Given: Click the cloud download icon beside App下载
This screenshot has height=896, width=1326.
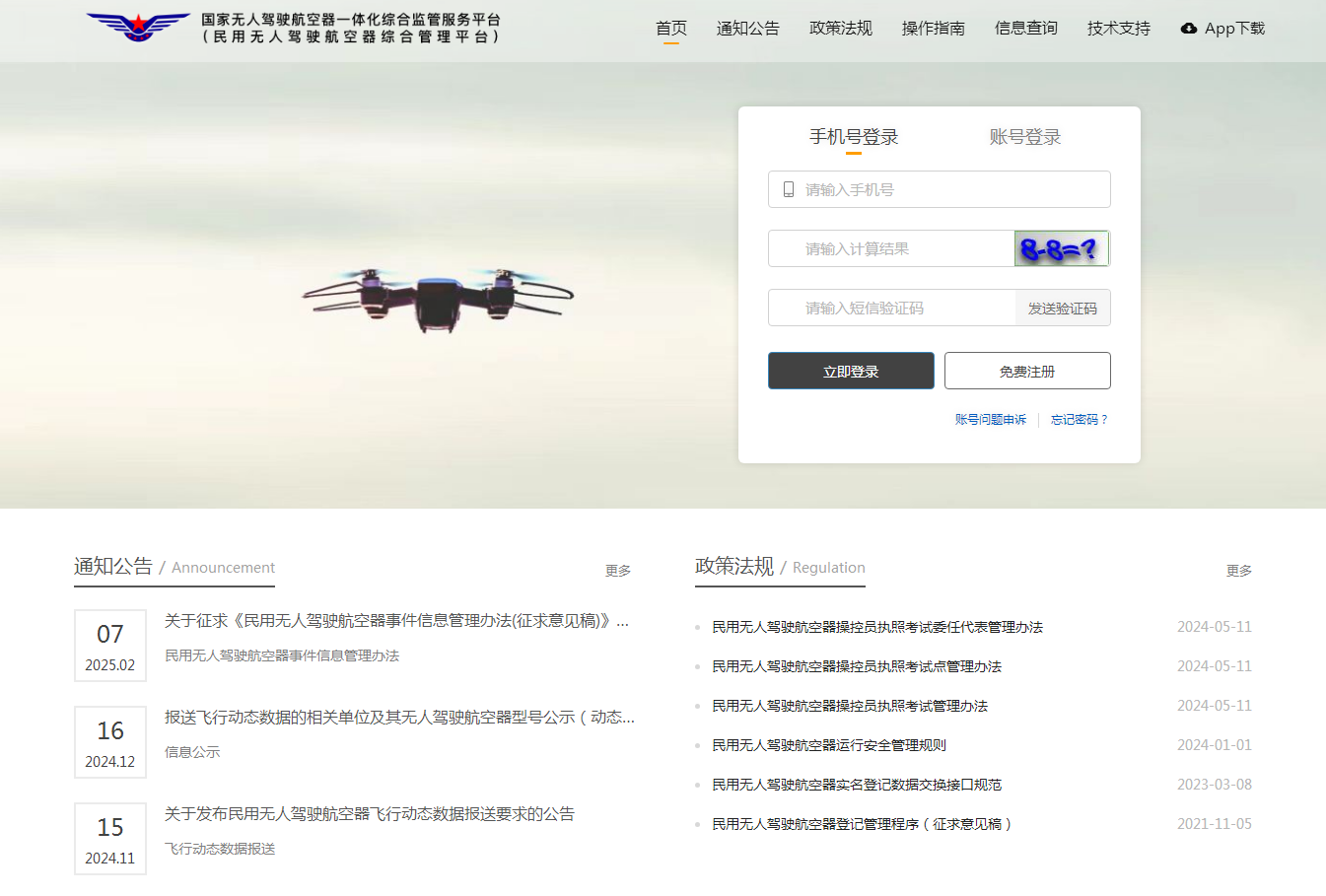Looking at the screenshot, I should click(x=1189, y=29).
